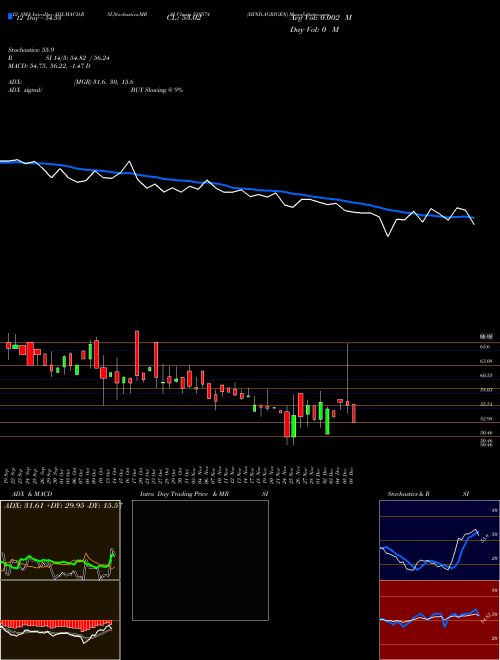This screenshot has height=660, width=500.
Task: Open the dark blue Stochastics chart panel
Action: coord(439,540)
